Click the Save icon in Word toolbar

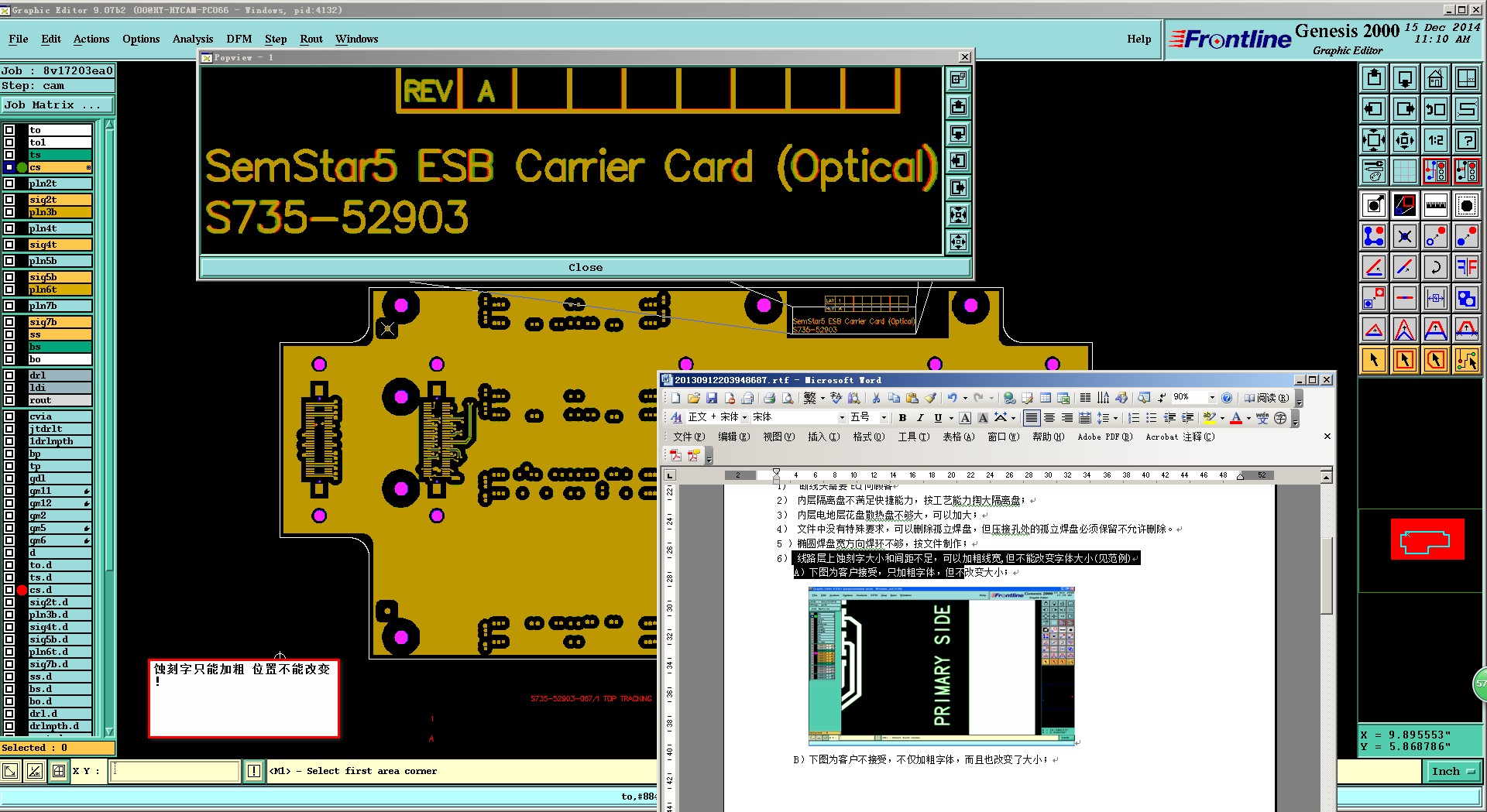point(712,398)
